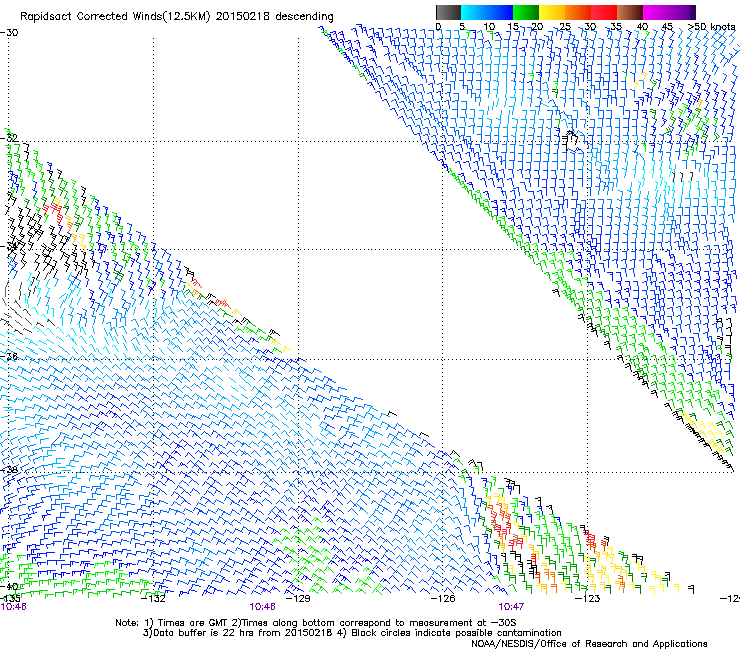
Task: Click the '-123' longitude label
Action: point(588,599)
